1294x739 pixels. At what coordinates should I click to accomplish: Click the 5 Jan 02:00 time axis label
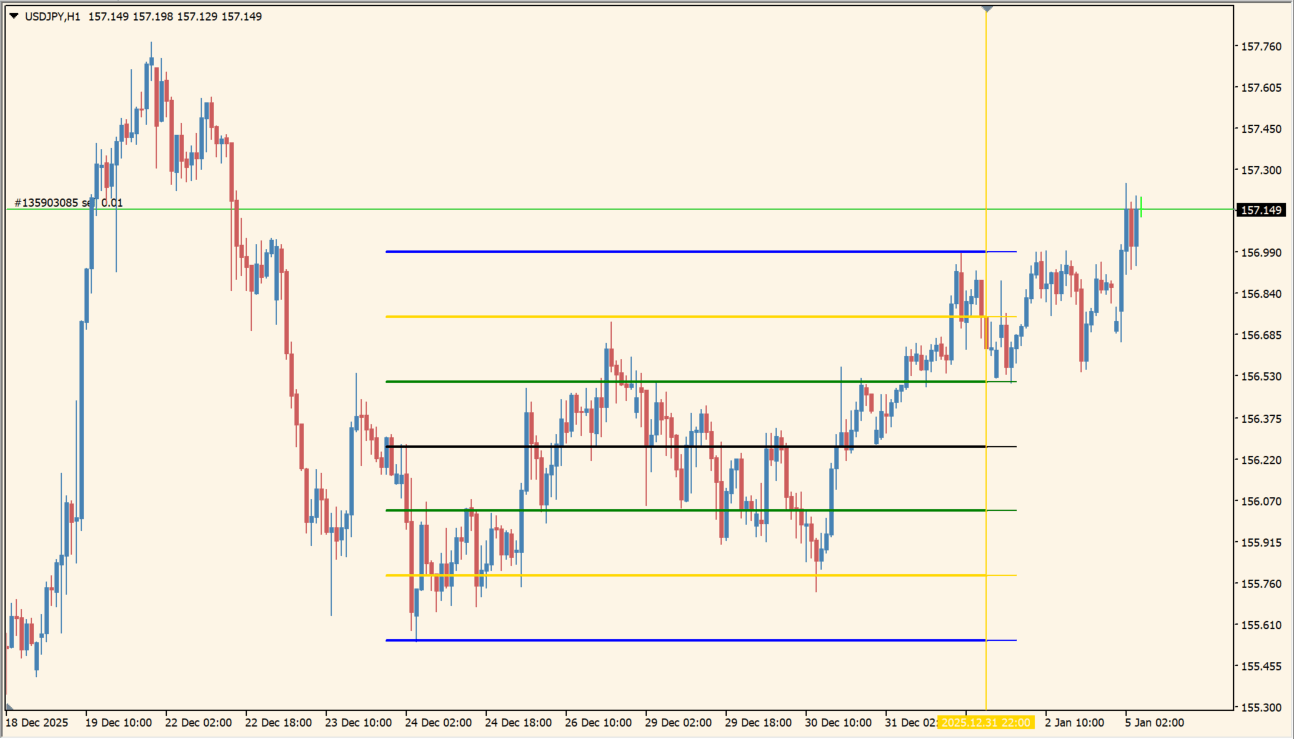1153,721
